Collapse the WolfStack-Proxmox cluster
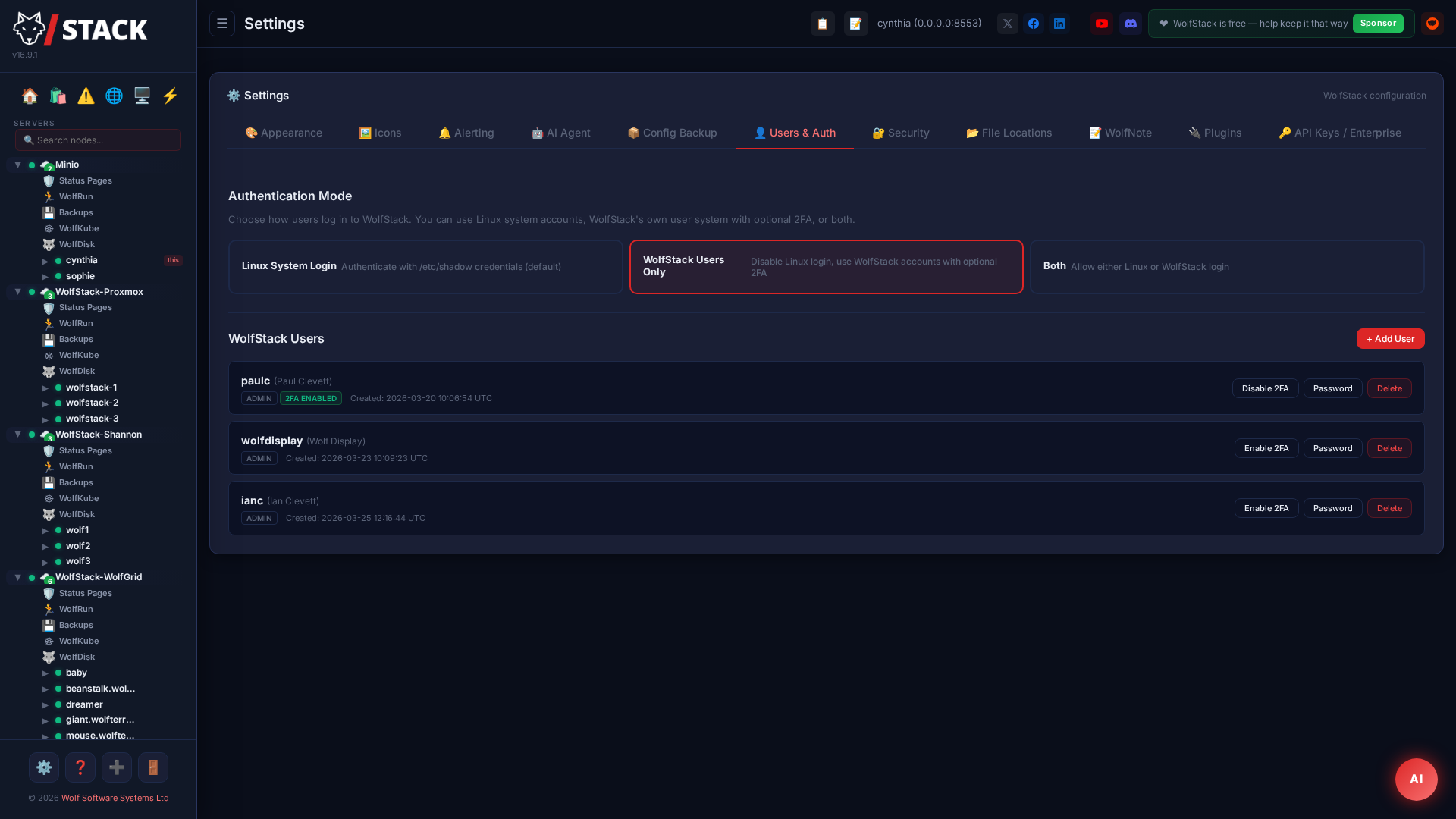Viewport: 1456px width, 819px height. pyautogui.click(x=17, y=292)
